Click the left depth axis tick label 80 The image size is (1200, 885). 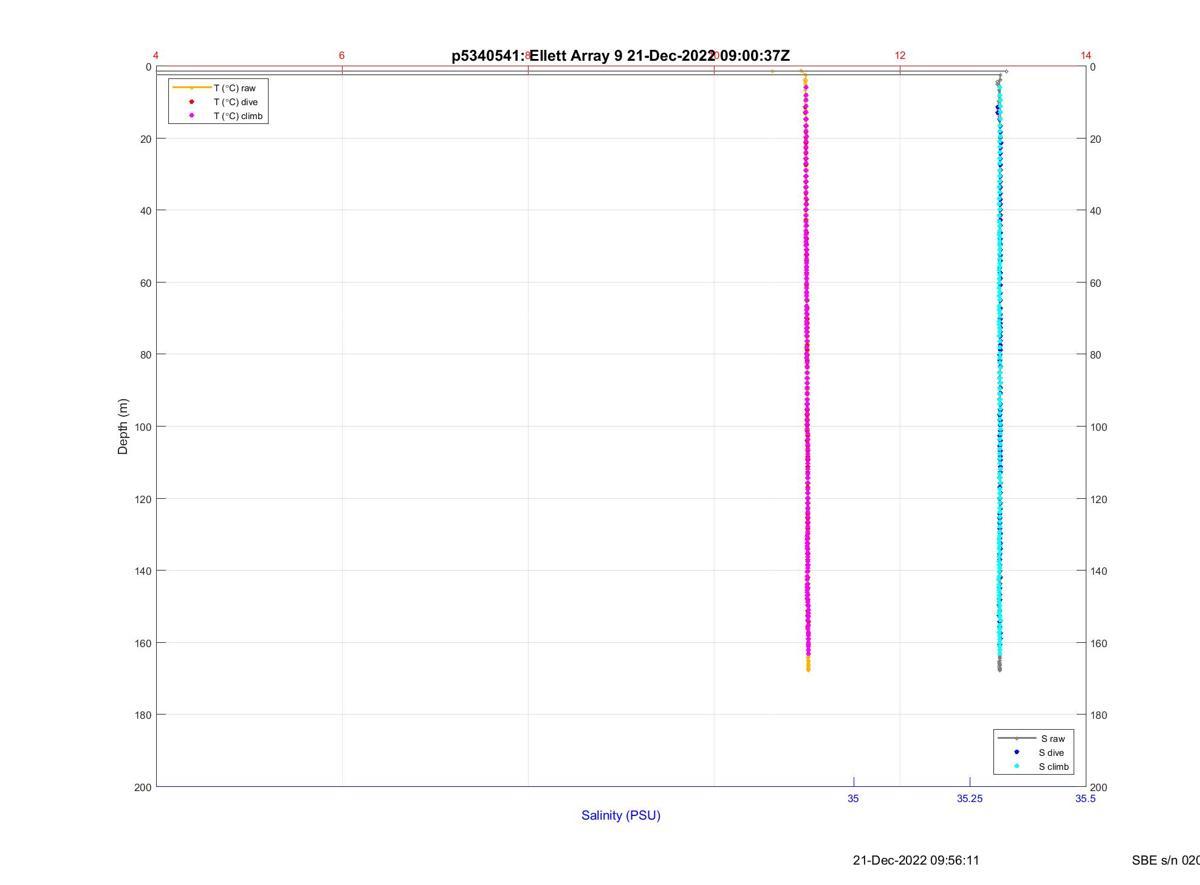(145, 355)
